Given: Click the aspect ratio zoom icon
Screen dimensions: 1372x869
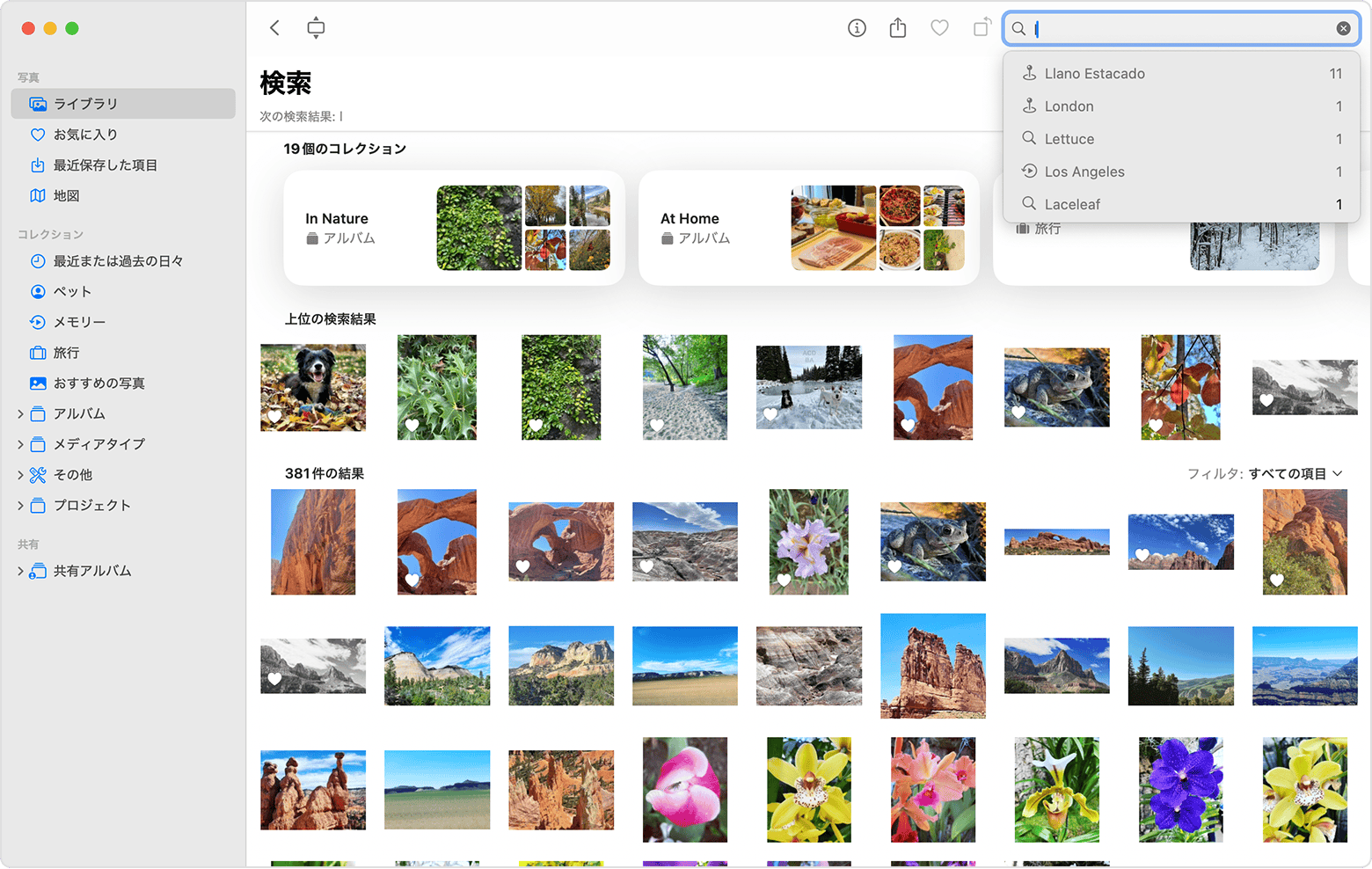Looking at the screenshot, I should click(316, 28).
